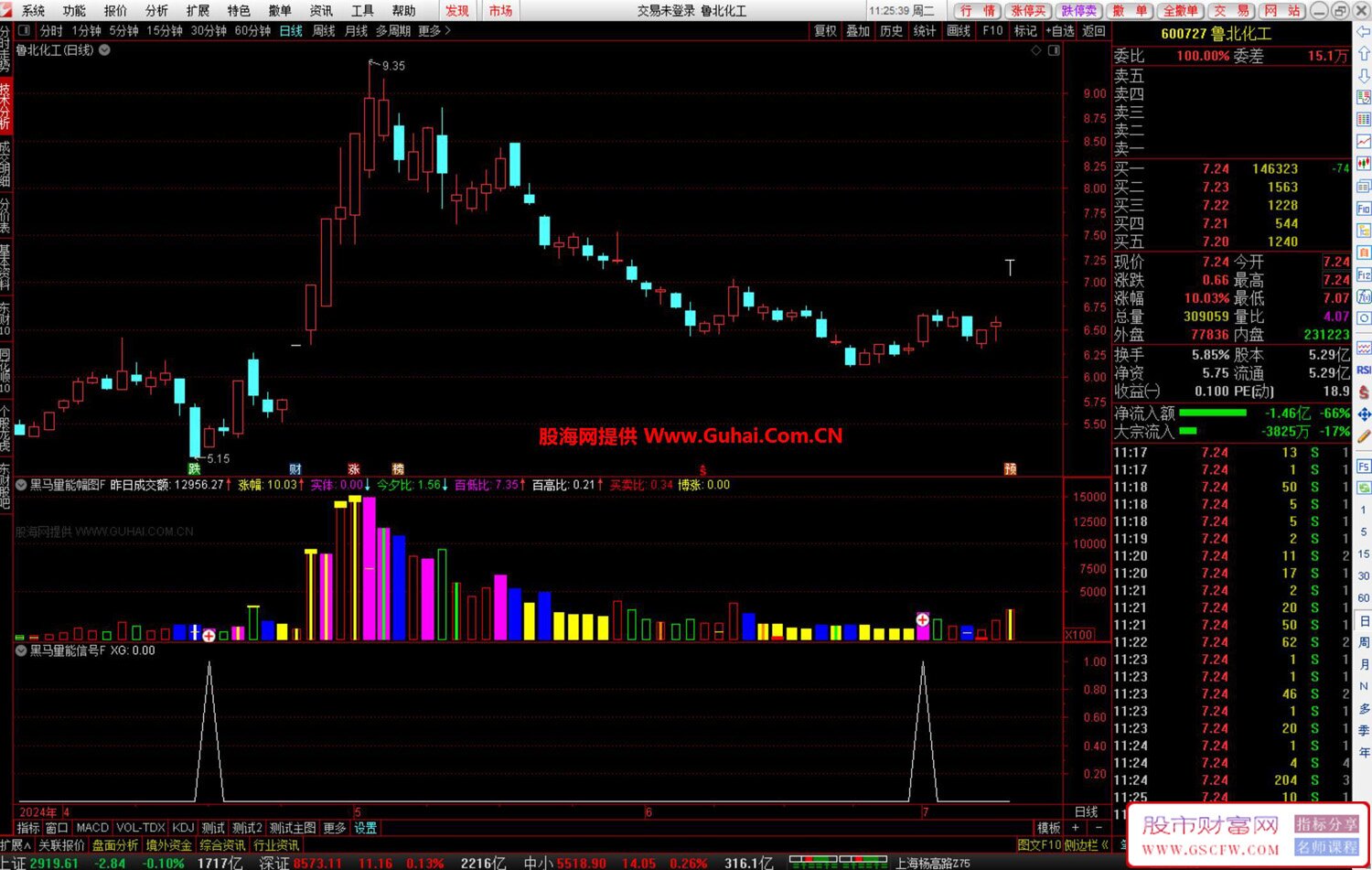The height and width of the screenshot is (870, 1372).
Task: Open the 系统 menu
Action: click(33, 10)
